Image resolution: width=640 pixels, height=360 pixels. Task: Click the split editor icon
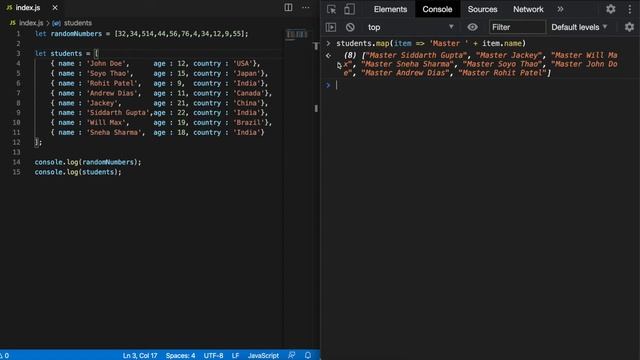tap(288, 7)
